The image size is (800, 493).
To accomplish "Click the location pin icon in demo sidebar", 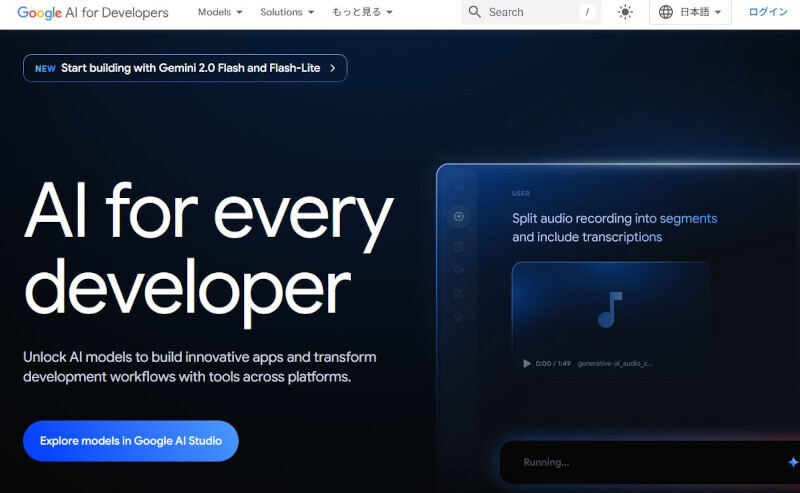I will (x=459, y=318).
